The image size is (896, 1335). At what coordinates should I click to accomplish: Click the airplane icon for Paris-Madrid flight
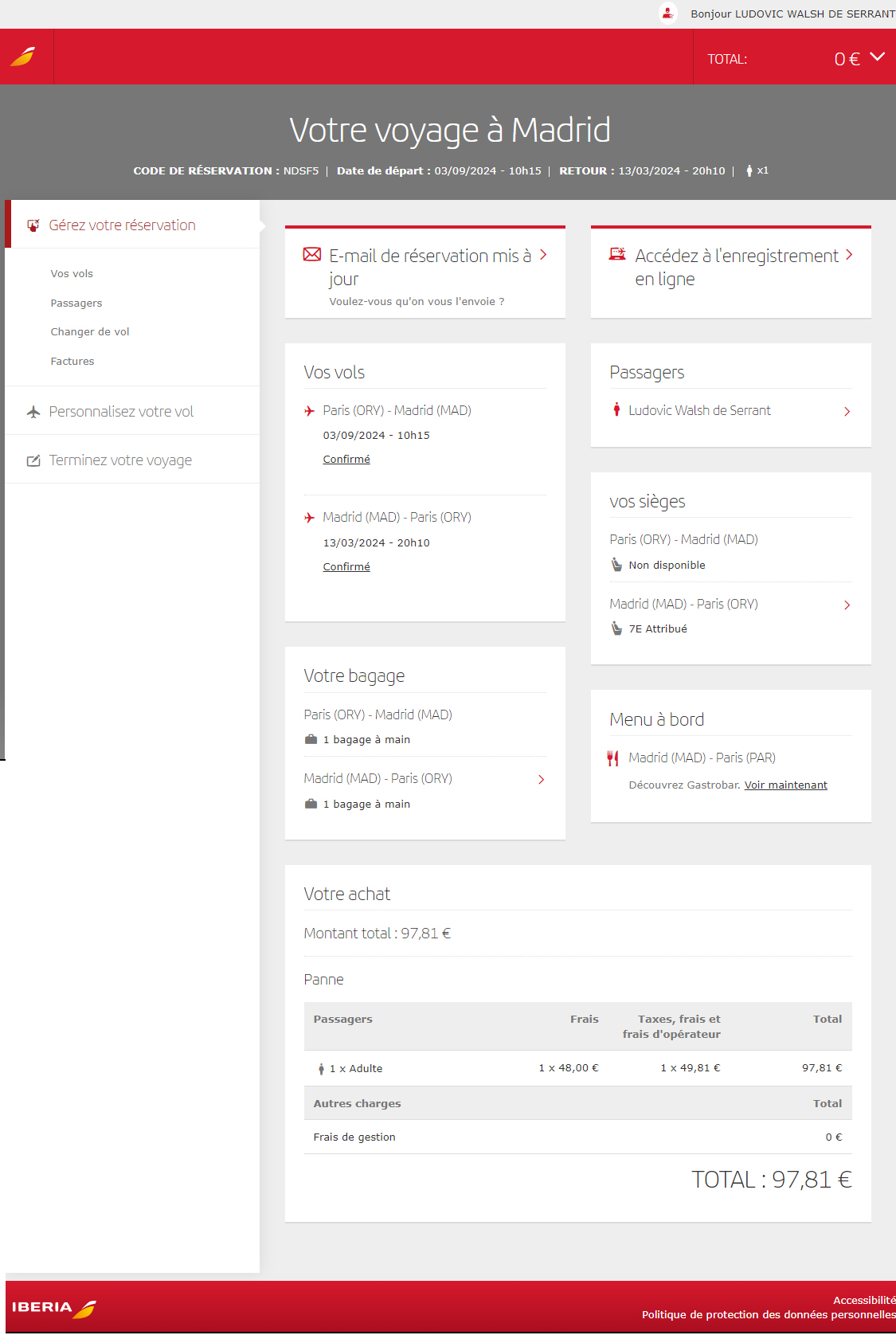310,411
